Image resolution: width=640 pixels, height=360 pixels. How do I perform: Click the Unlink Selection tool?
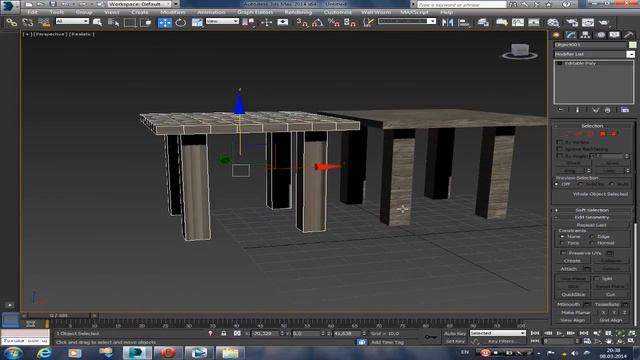click(x=28, y=22)
